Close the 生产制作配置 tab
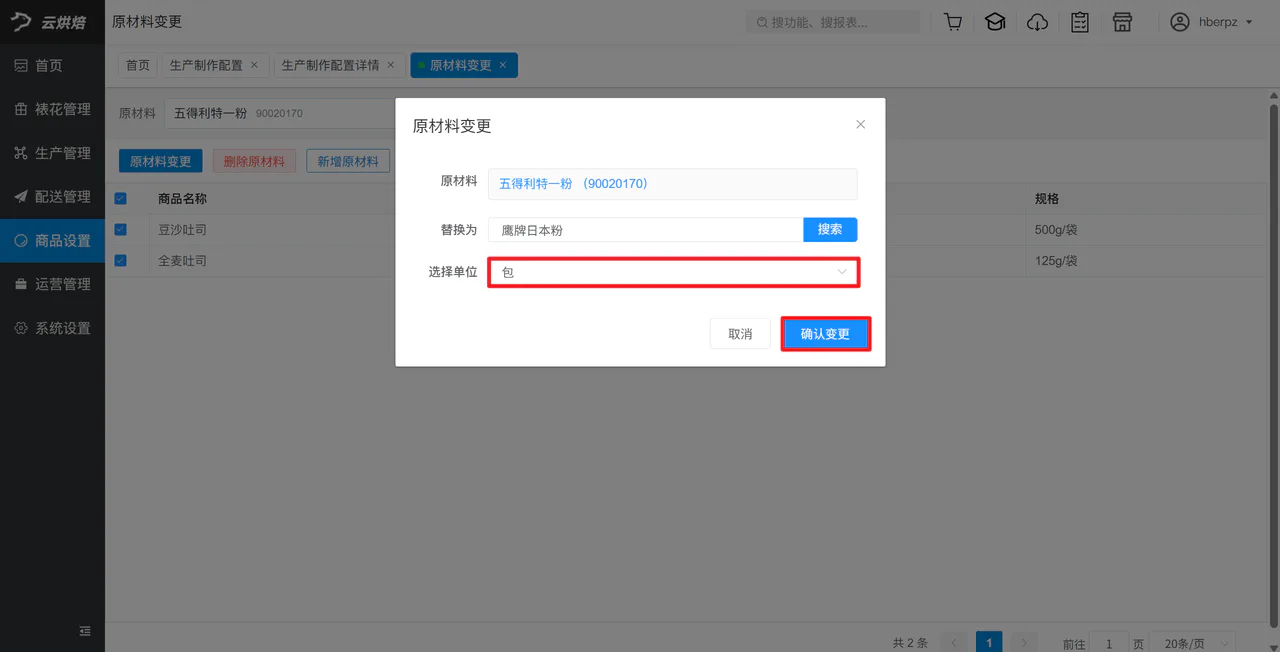Viewport: 1280px width, 652px height. click(254, 65)
